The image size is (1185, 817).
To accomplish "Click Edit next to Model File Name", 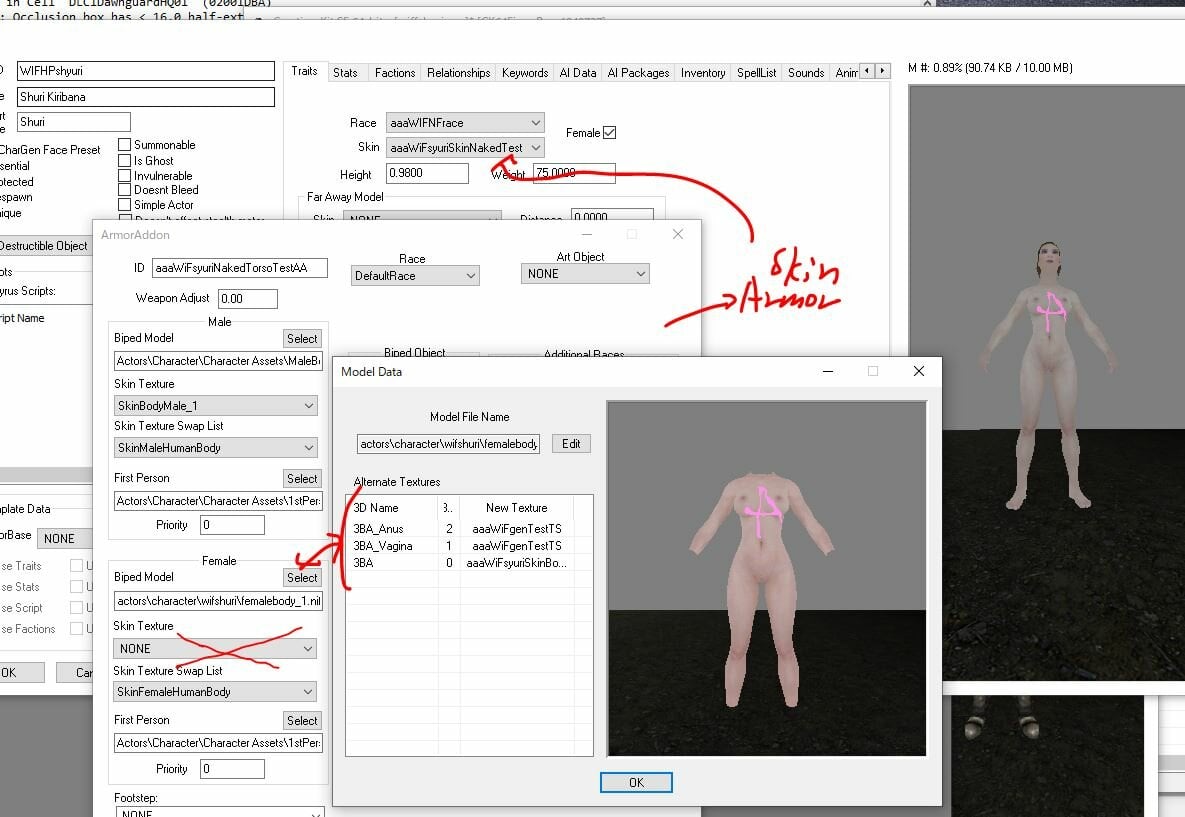I will (571, 444).
